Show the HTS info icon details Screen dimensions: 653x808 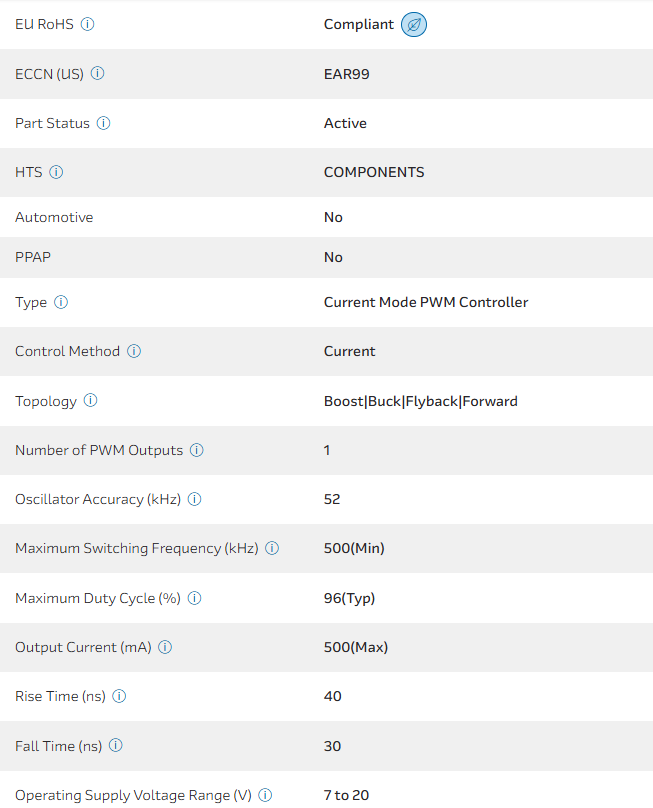pos(56,172)
